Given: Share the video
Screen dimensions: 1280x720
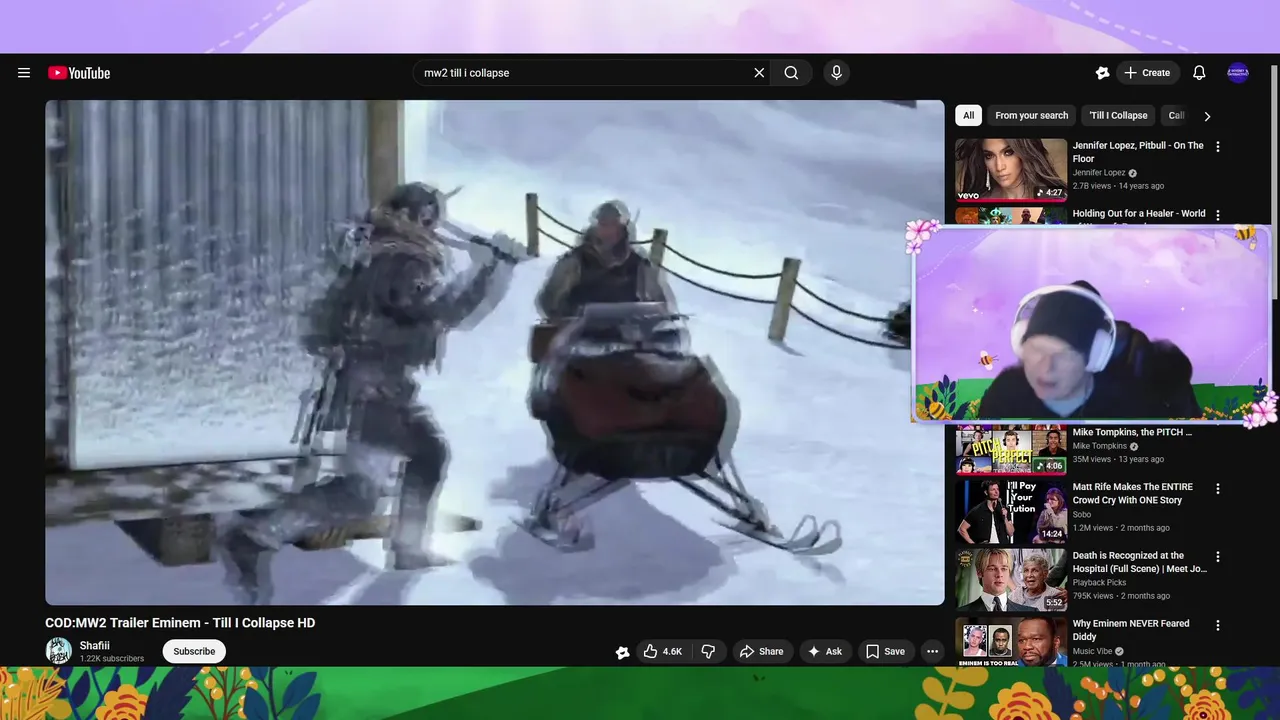Looking at the screenshot, I should pyautogui.click(x=762, y=651).
